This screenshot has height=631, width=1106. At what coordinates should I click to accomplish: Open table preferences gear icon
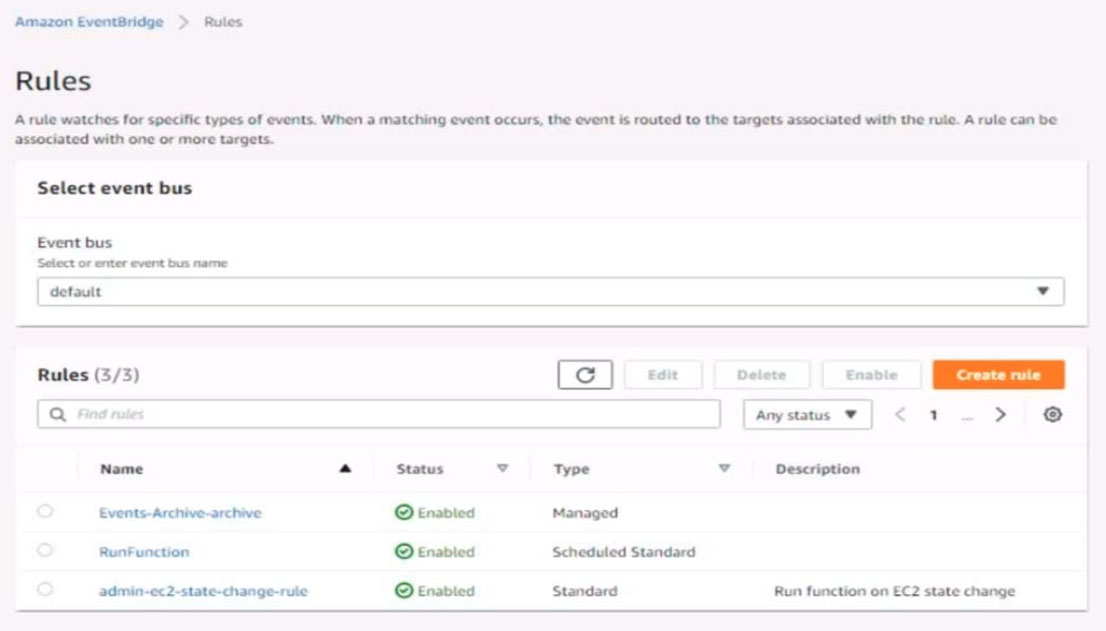click(x=1052, y=415)
